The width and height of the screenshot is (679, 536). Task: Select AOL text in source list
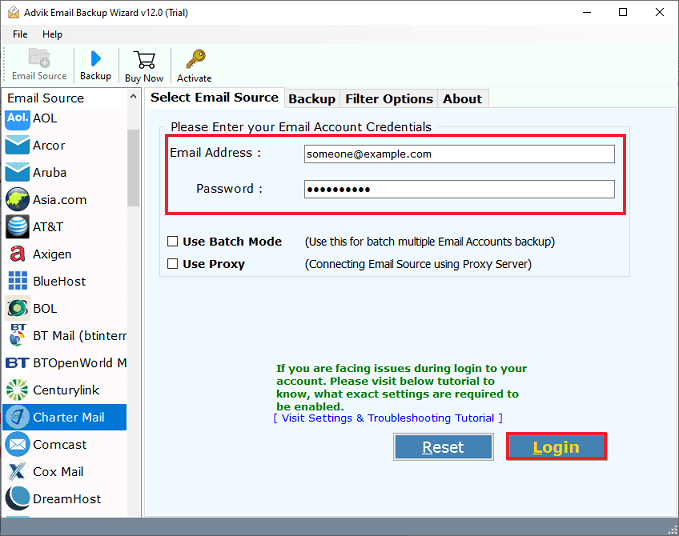tap(45, 118)
